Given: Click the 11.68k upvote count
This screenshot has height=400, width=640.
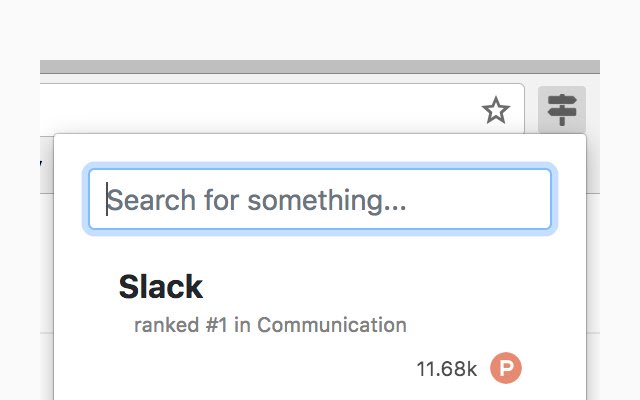Looking at the screenshot, I should (447, 369).
